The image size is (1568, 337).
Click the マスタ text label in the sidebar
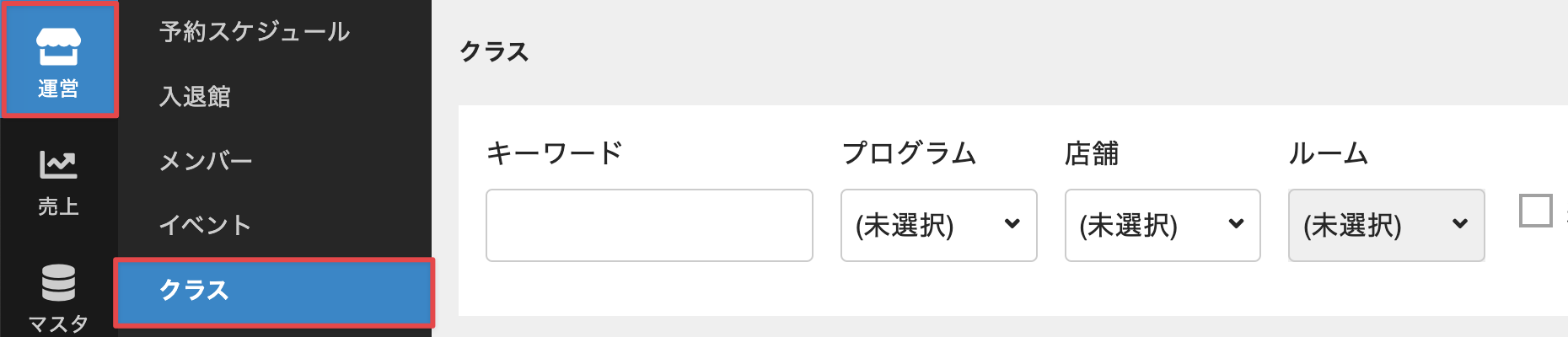point(58,324)
